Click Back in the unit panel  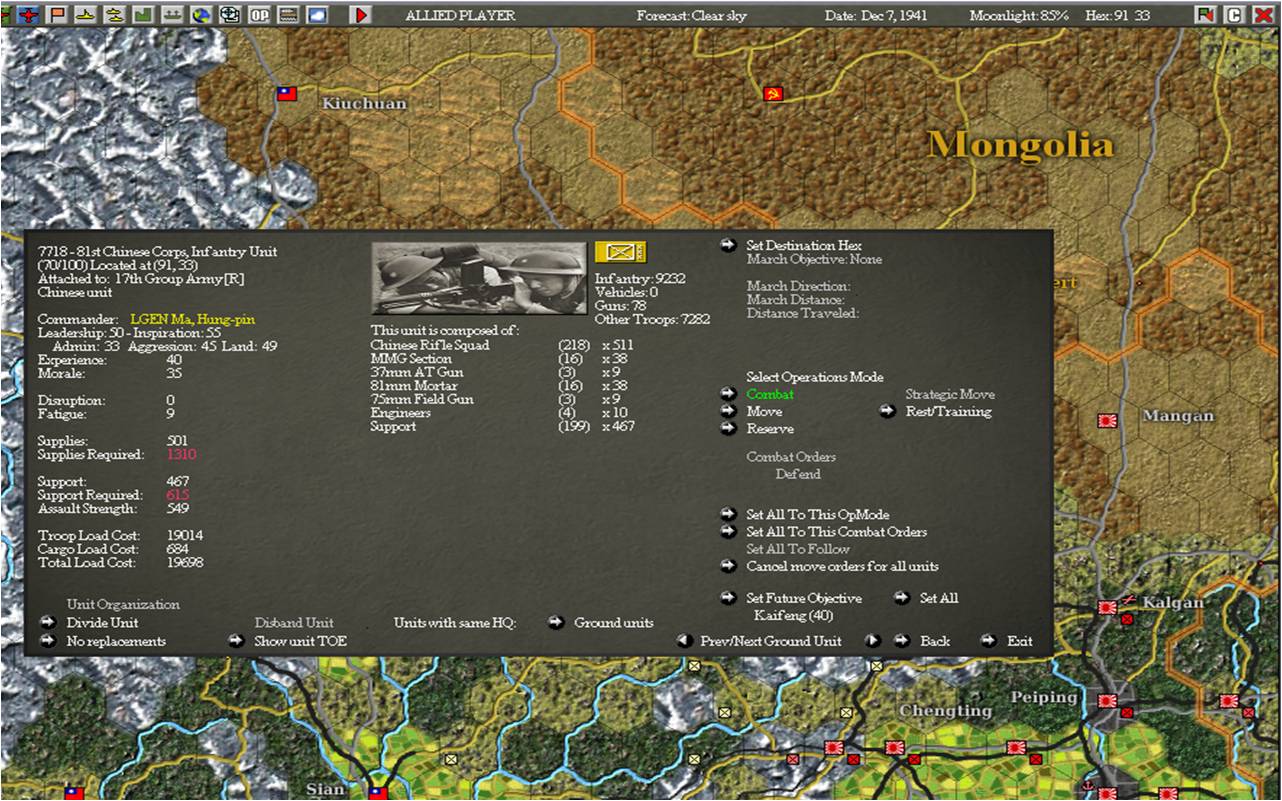coord(934,641)
